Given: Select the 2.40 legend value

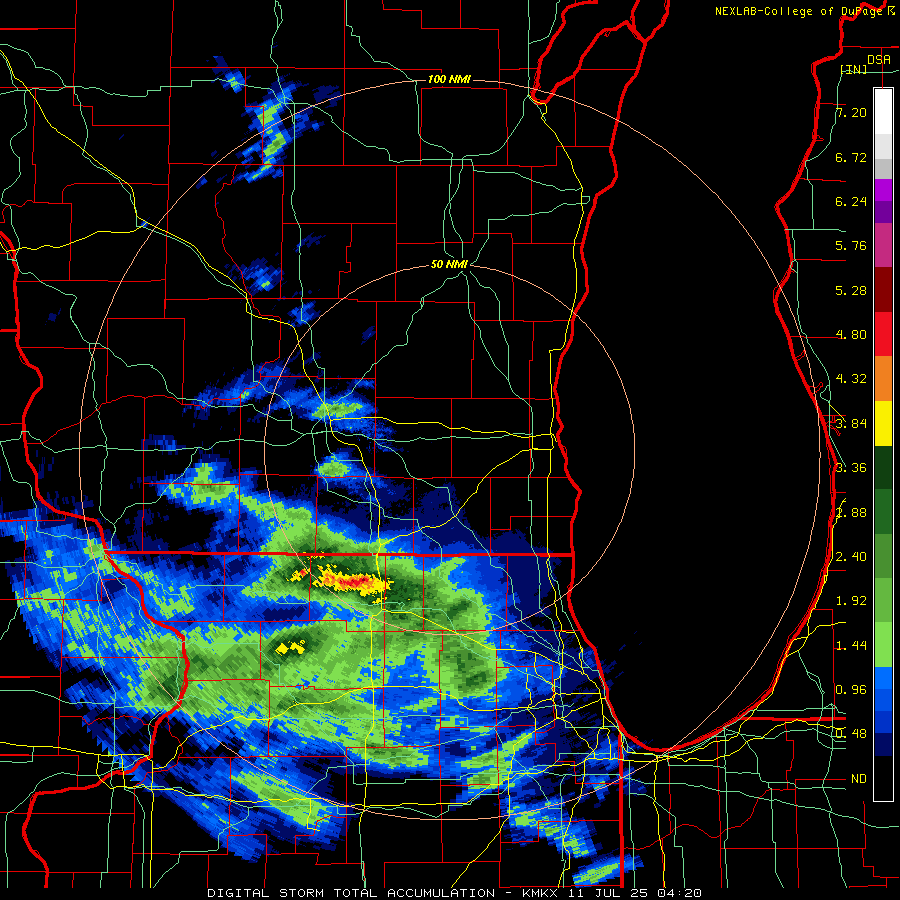Looking at the screenshot, I should click(851, 557).
